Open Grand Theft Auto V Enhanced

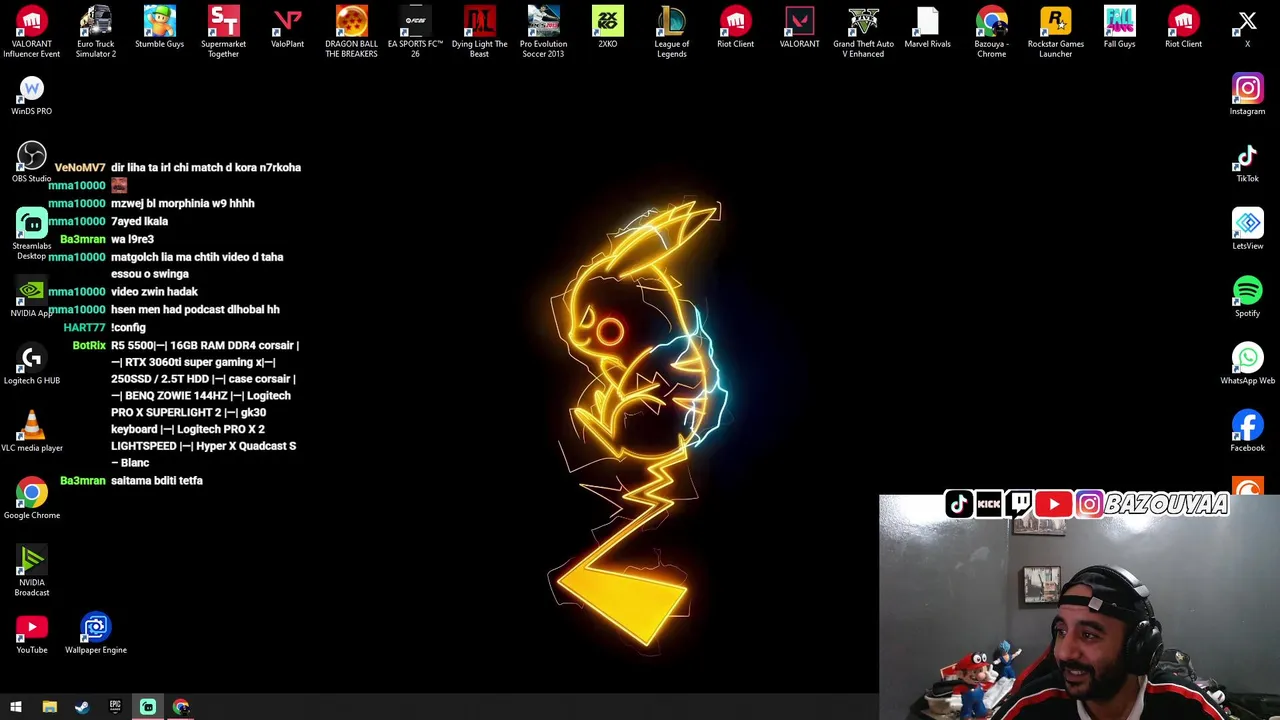click(x=864, y=32)
